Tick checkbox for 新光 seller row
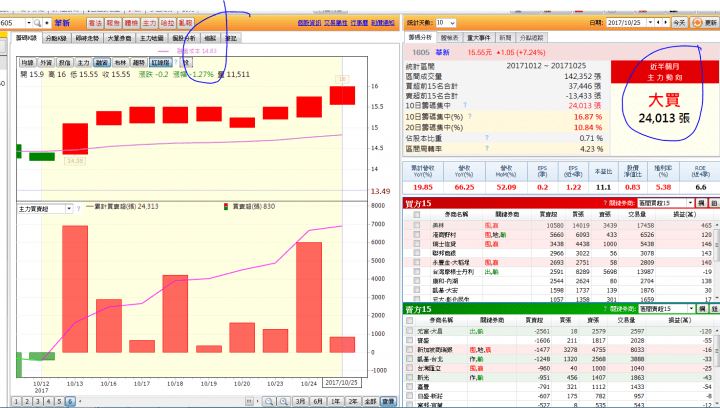Image resolution: width=720 pixels, height=408 pixels. [x=410, y=377]
